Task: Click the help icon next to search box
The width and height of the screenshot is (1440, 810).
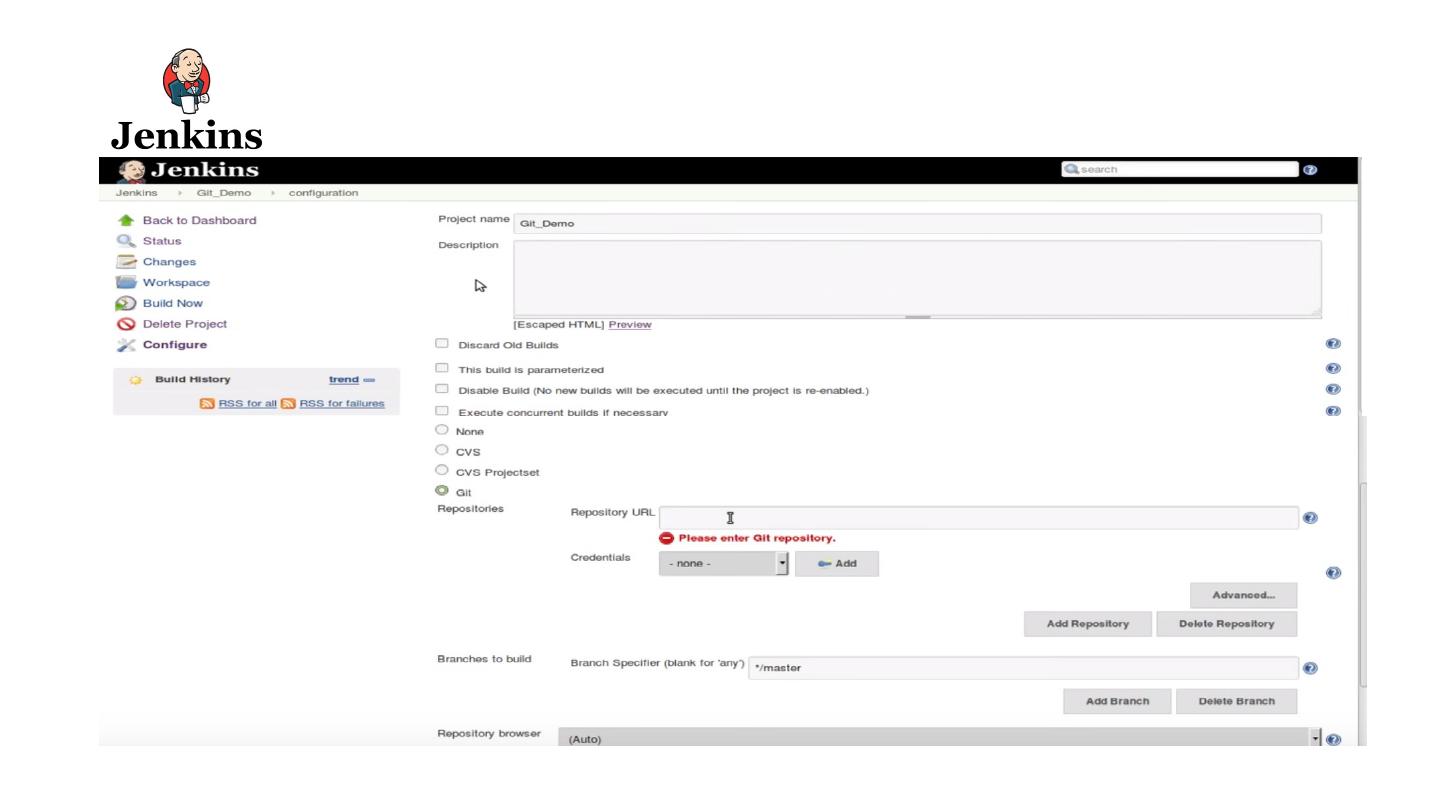Action: tap(1310, 170)
